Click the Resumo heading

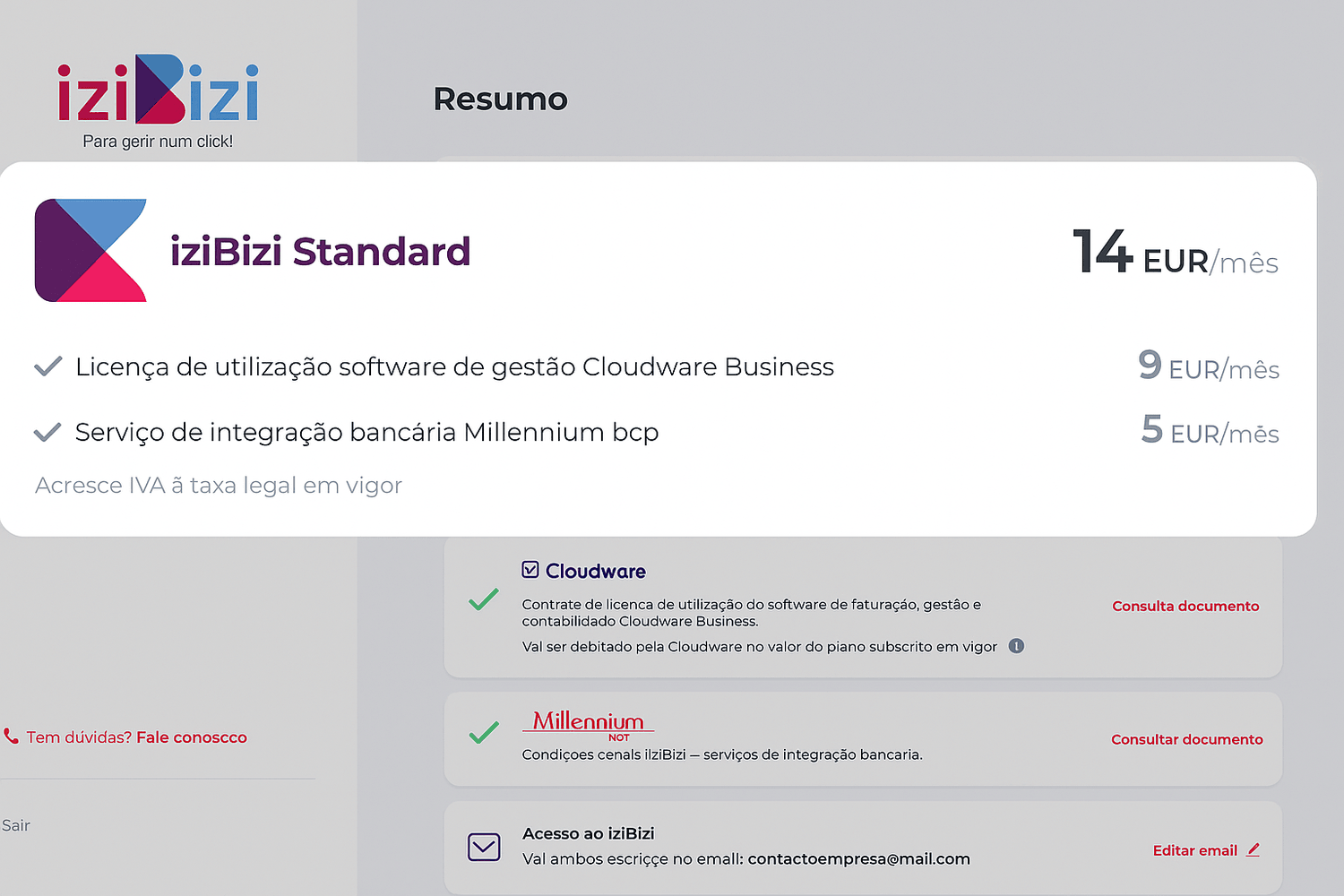(x=500, y=99)
